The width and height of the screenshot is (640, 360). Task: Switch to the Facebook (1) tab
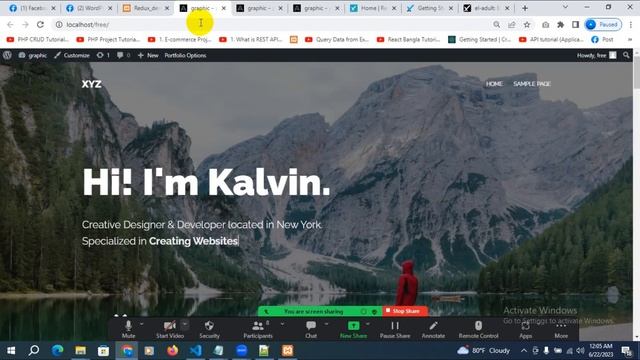pos(33,8)
